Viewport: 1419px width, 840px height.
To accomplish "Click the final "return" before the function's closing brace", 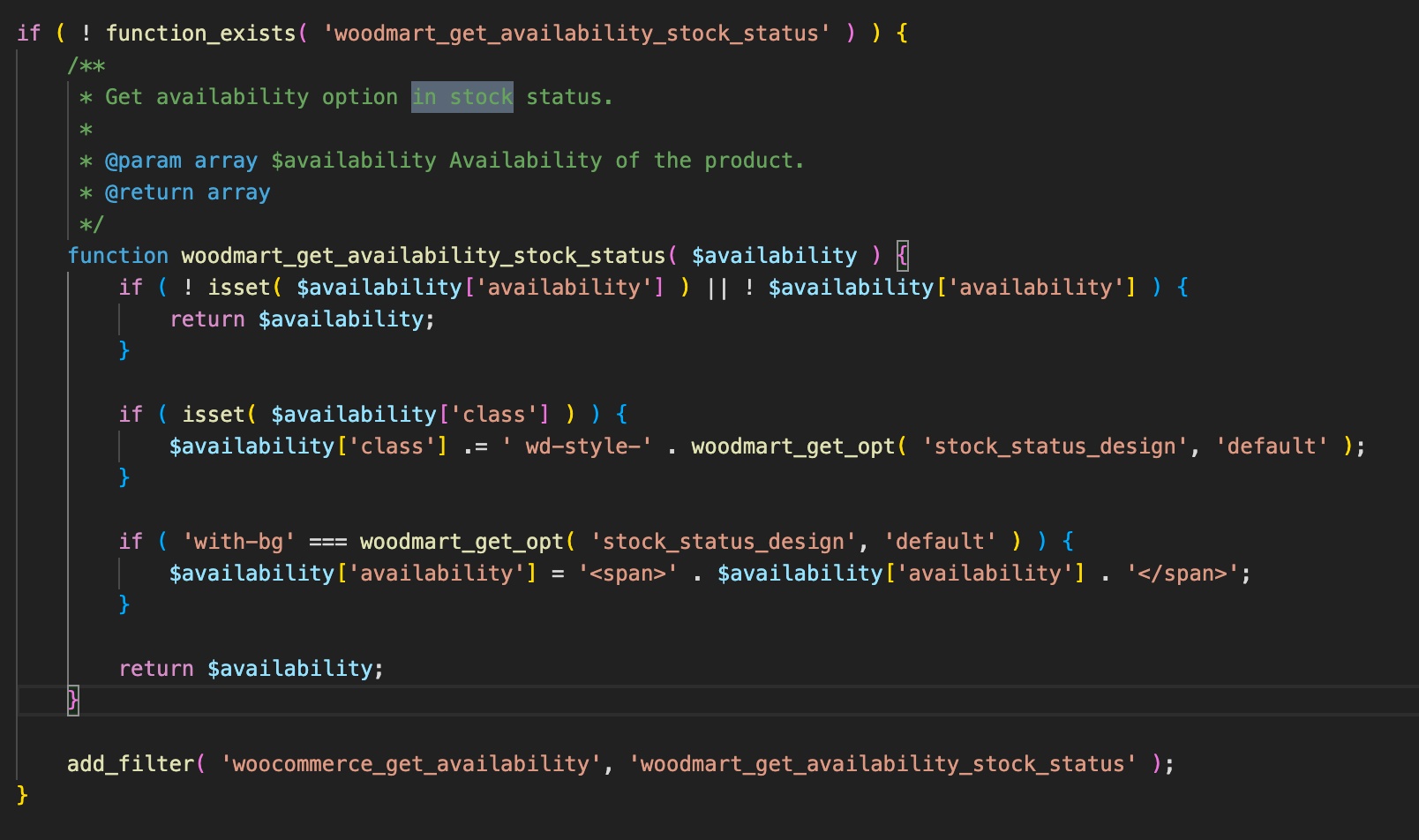I will (156, 669).
